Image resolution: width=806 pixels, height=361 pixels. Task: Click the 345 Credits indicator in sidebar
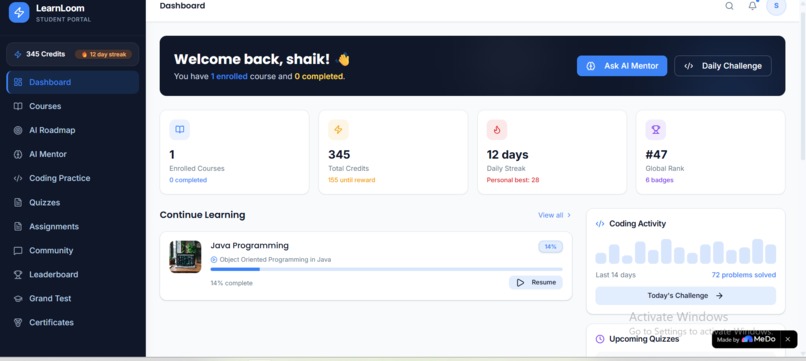[40, 54]
